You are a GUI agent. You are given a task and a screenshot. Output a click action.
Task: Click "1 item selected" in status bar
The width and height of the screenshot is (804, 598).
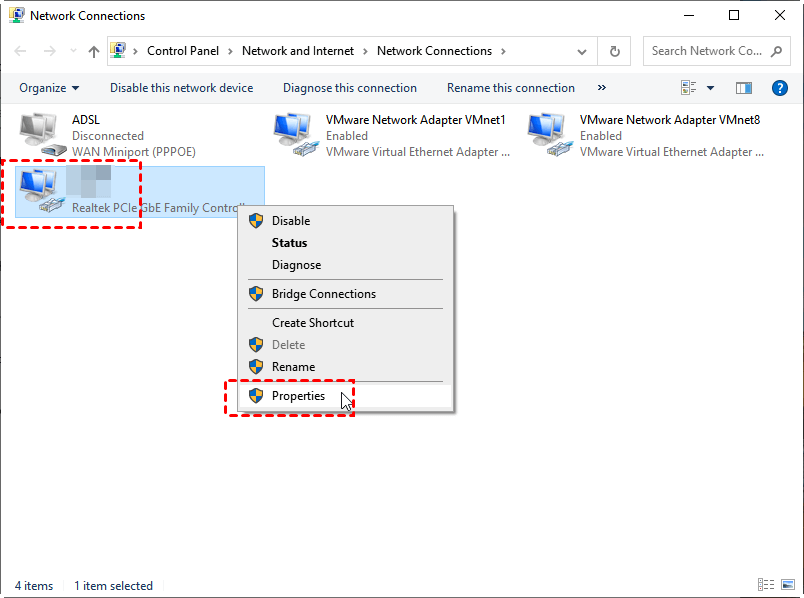pos(113,586)
